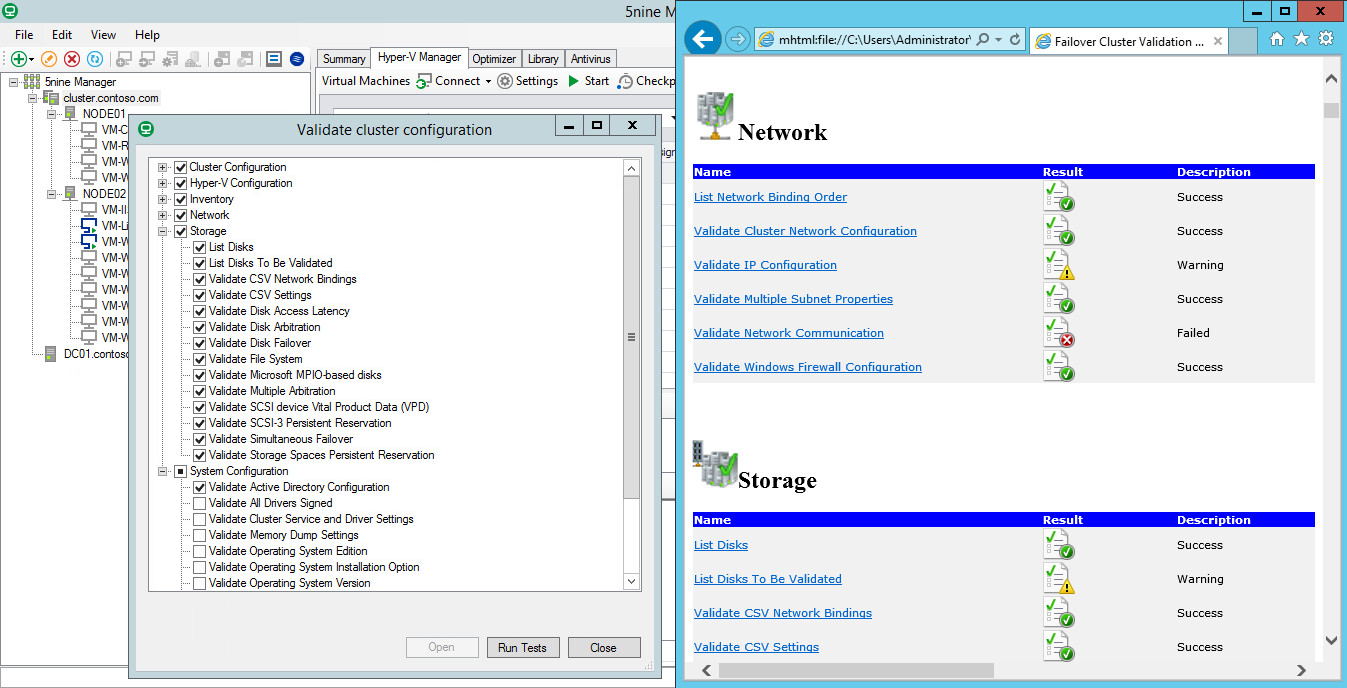This screenshot has width=1347, height=688.
Task: Uncheck the Cluster Configuration checkbox
Action: 181,167
